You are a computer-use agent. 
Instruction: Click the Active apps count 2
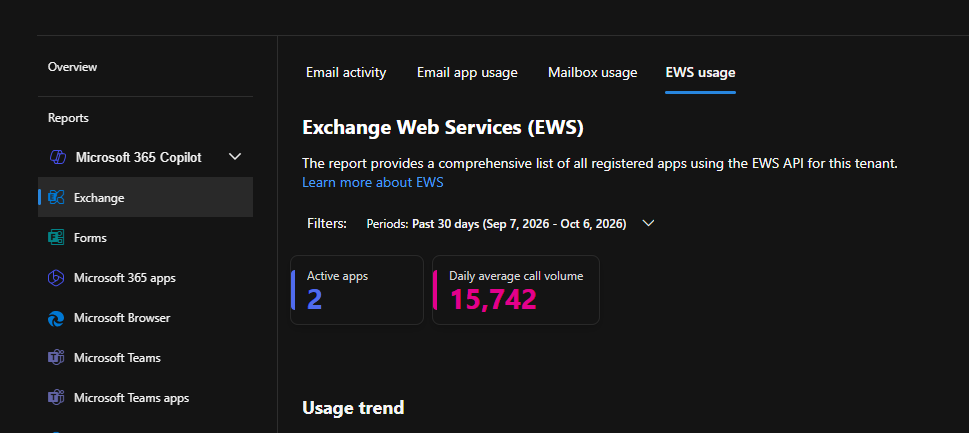[x=315, y=299]
